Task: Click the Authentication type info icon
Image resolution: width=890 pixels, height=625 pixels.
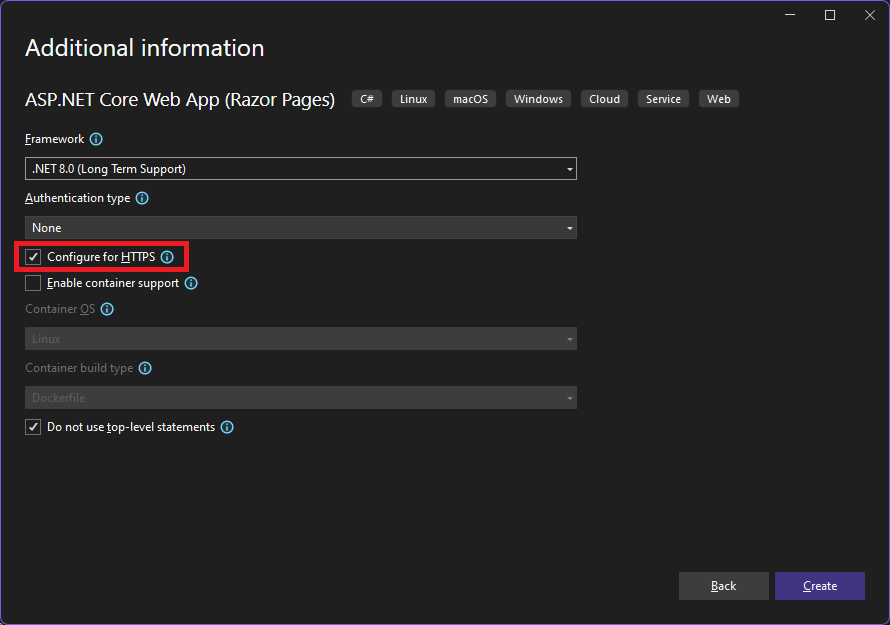Action: tap(141, 198)
